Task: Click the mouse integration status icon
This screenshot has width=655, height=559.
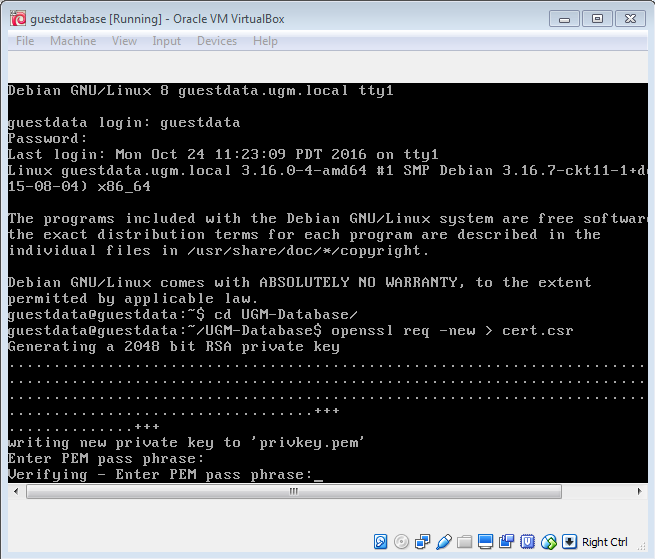Action: (x=549, y=542)
